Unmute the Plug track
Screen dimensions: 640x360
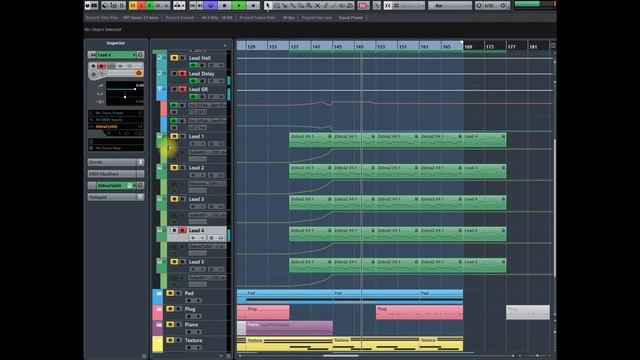[170, 309]
